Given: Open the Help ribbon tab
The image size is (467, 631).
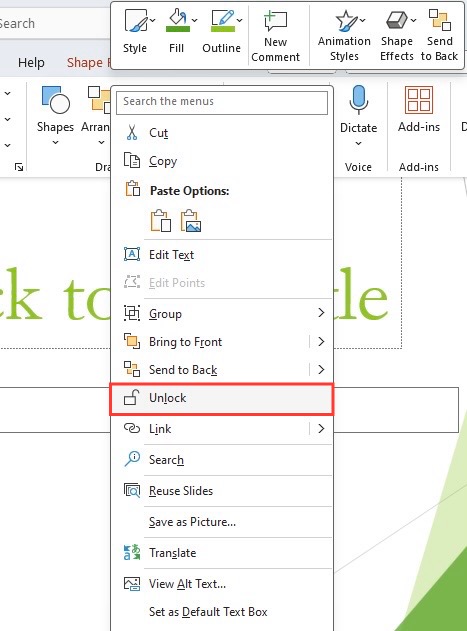Looking at the screenshot, I should 31,62.
